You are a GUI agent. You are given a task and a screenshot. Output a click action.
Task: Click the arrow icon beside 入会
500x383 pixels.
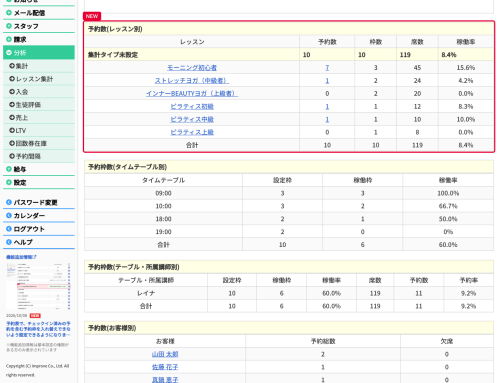(12, 92)
